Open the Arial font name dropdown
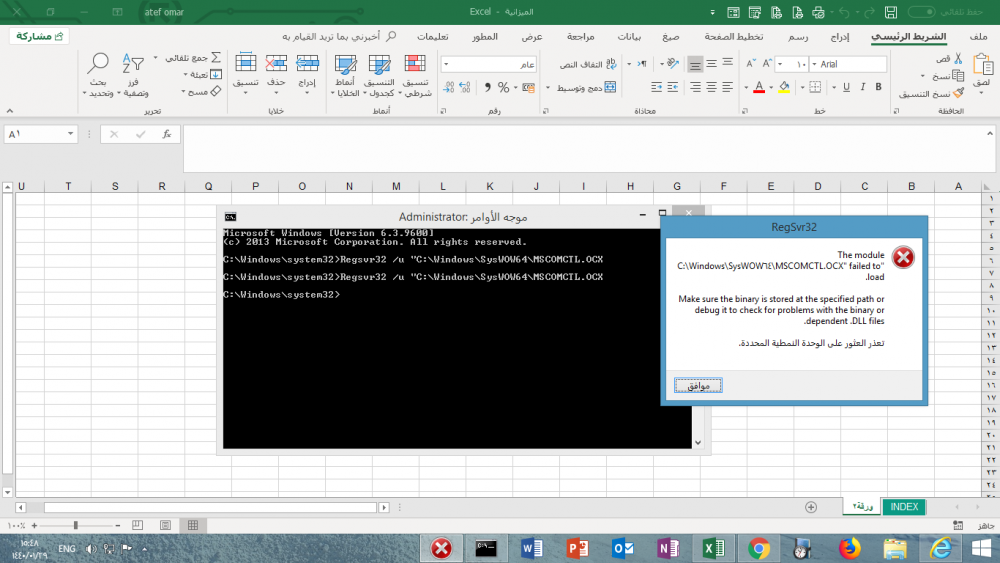 [814, 64]
